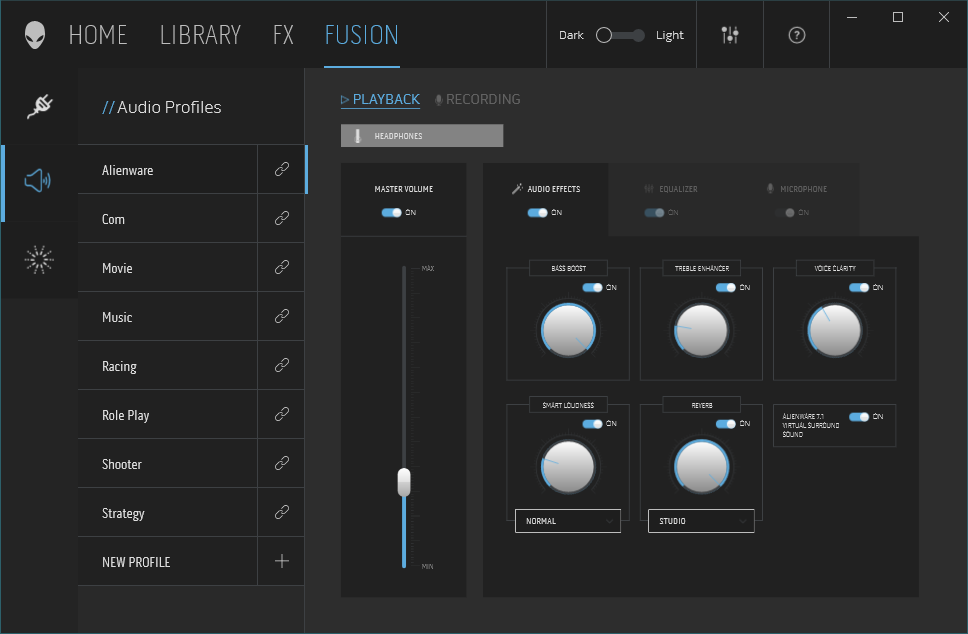Image resolution: width=968 pixels, height=634 pixels.
Task: Select the Headphones device button
Action: (422, 136)
